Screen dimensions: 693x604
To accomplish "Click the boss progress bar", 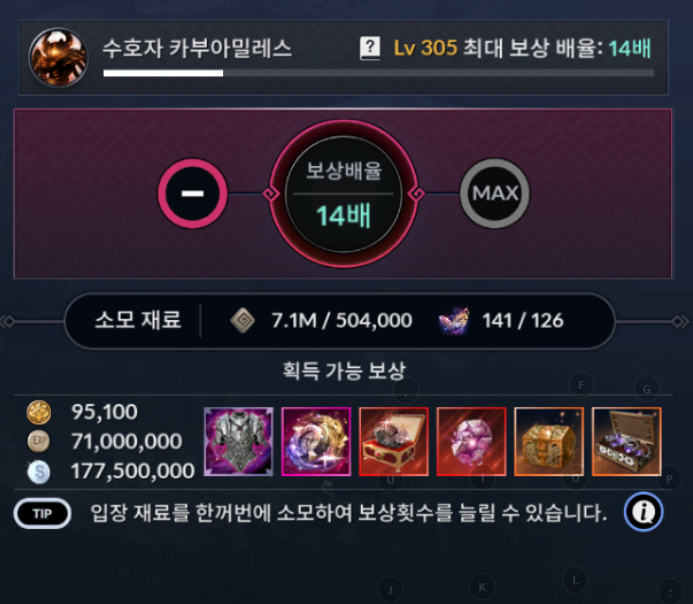I will tap(378, 73).
